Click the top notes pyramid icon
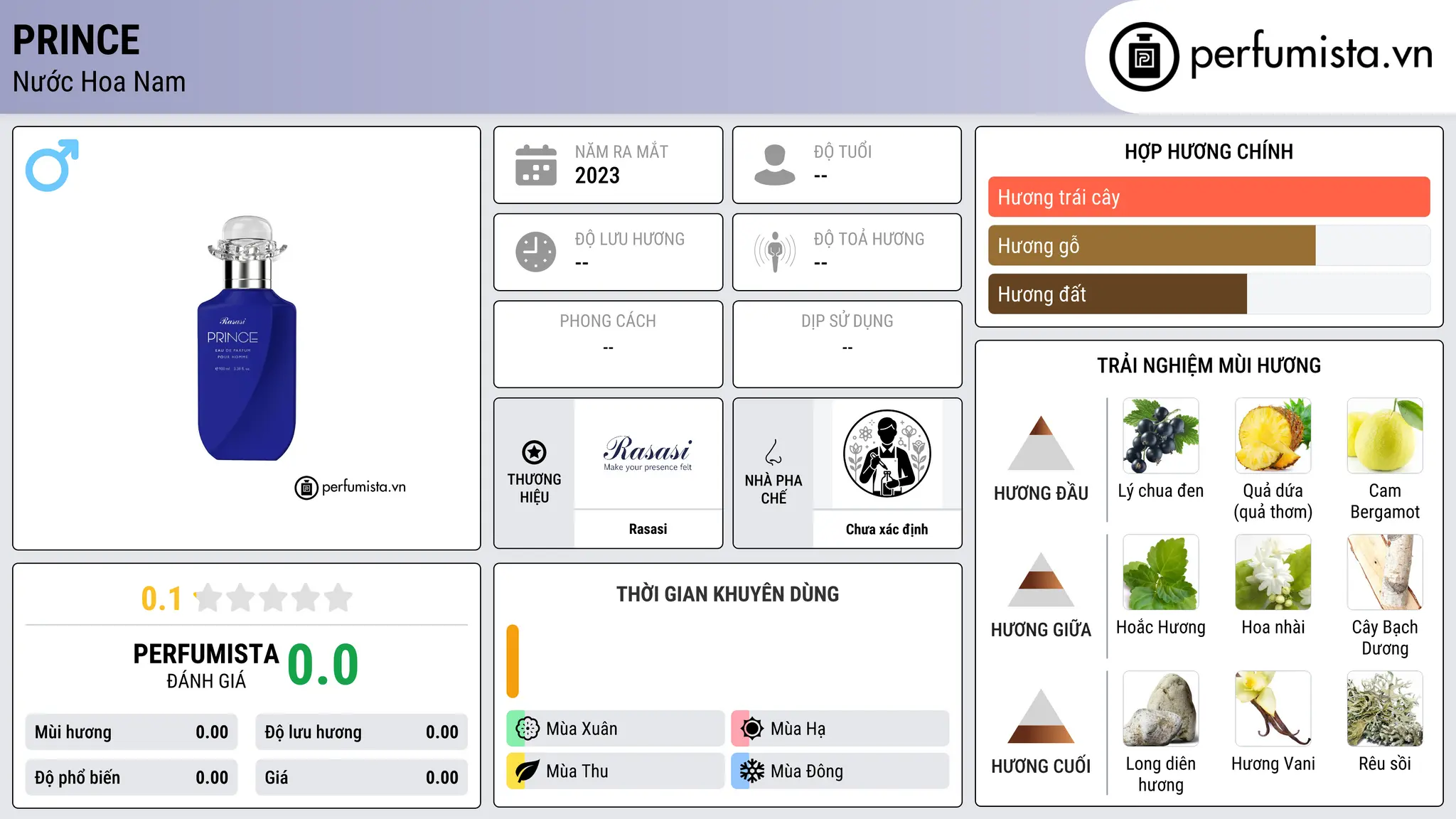 (x=1041, y=443)
